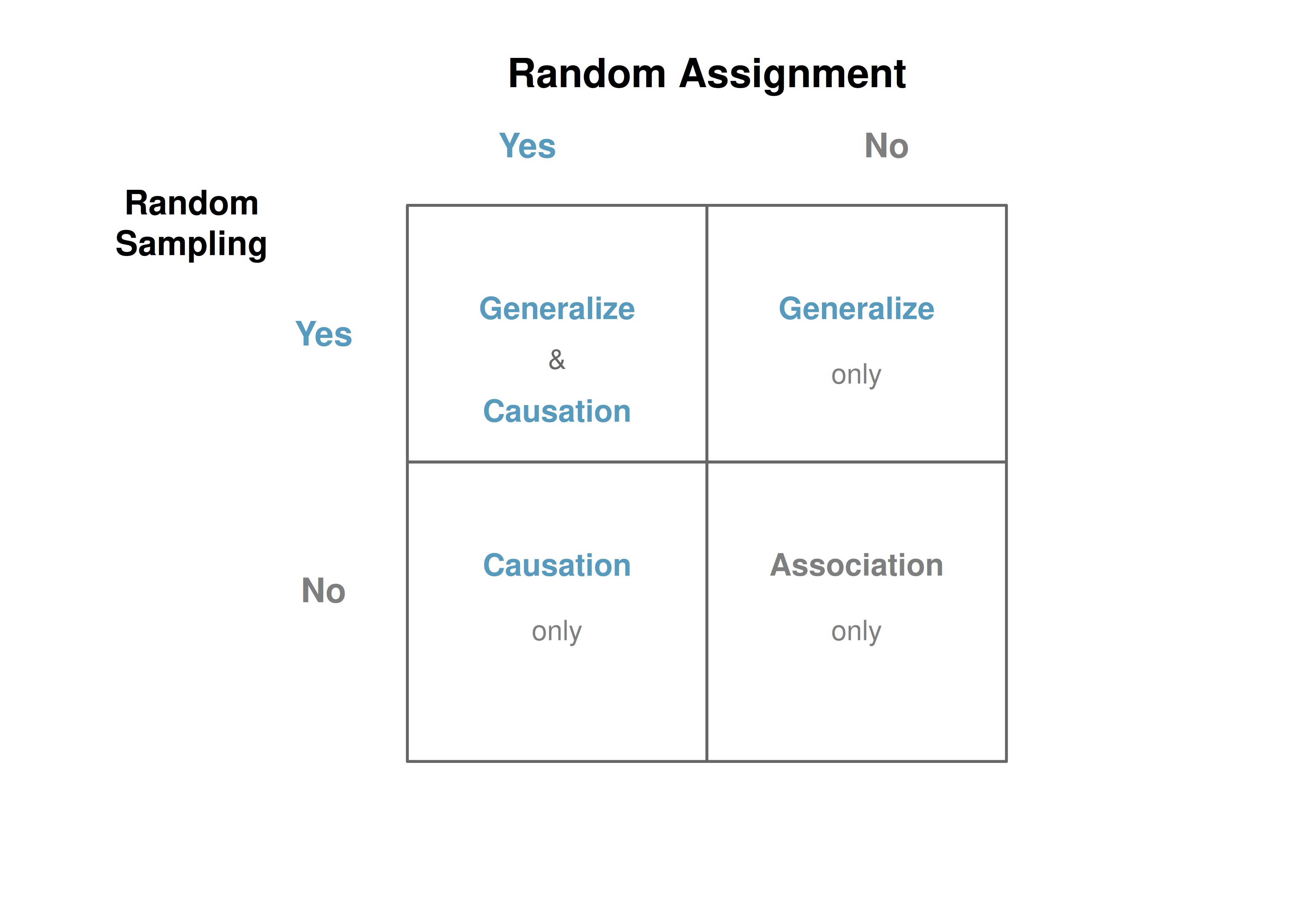Select gray No in sampling row header
The width and height of the screenshot is (1294, 924).
[323, 590]
